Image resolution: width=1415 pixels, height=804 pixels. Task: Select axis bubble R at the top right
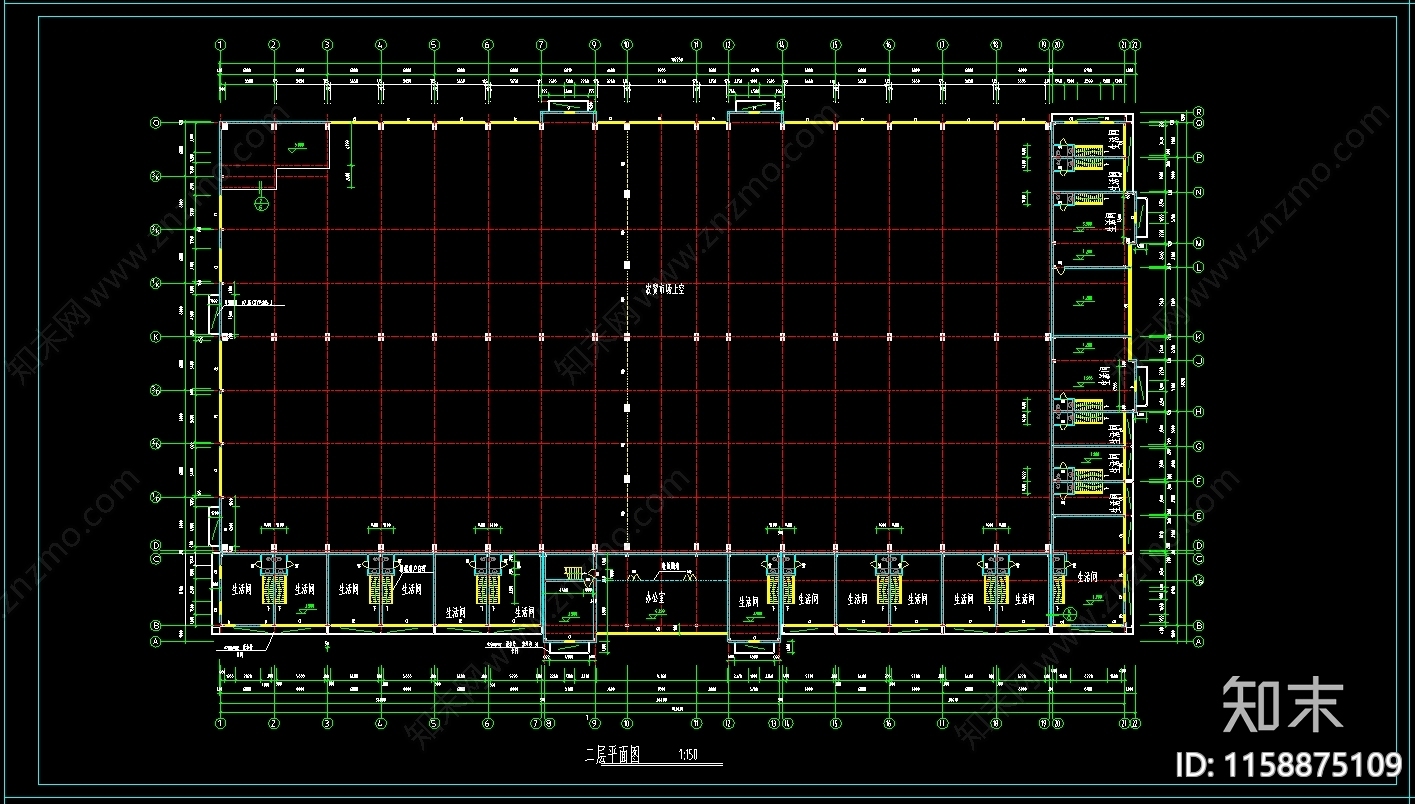point(1199,112)
